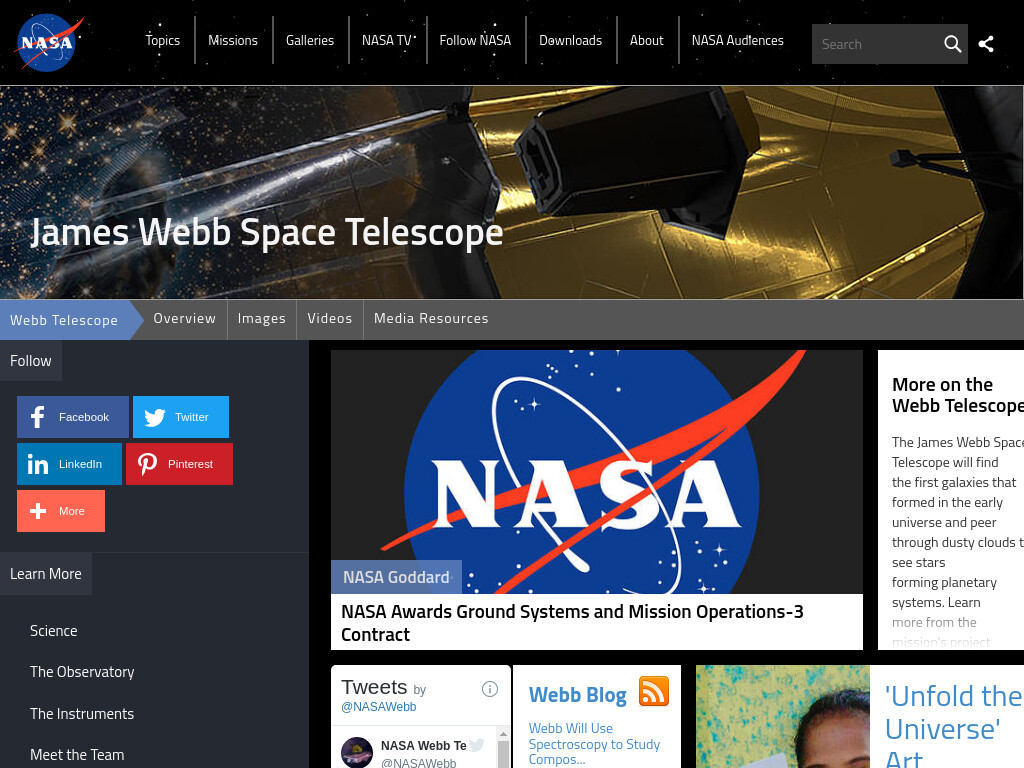Click the NASA Webb Te tweet author name

pos(424,746)
